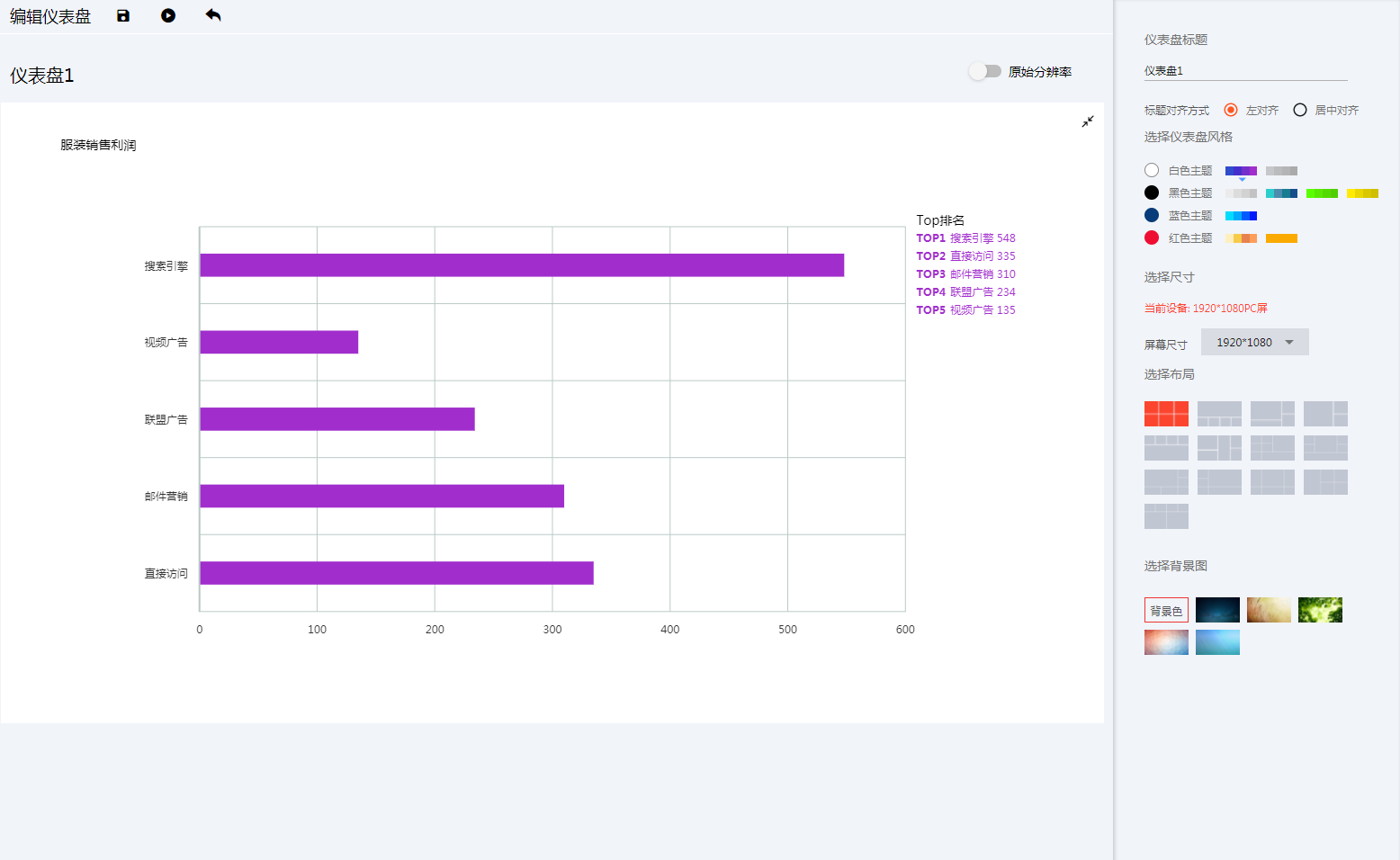The width and height of the screenshot is (1400, 860).
Task: Pick the green palette in black theme row
Action: (x=1322, y=193)
